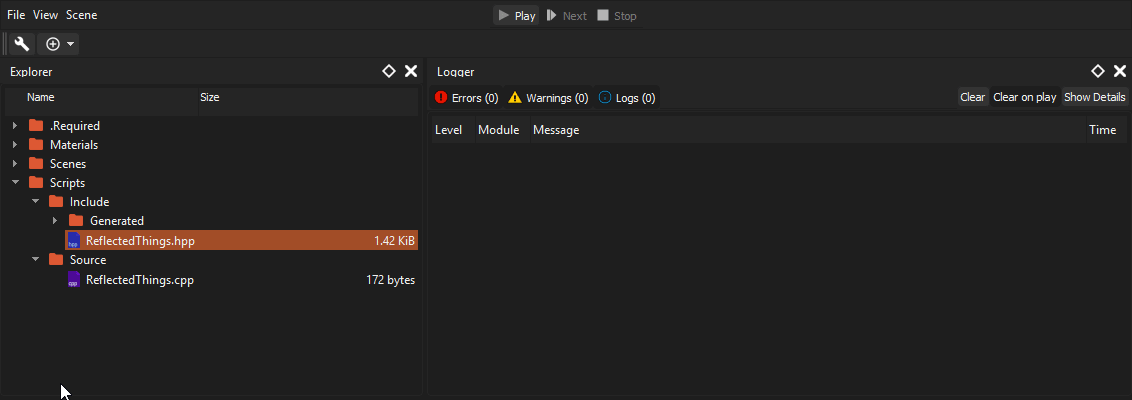This screenshot has height=400, width=1132.
Task: Undock Logger panel via its diamond icon
Action: pyautogui.click(x=1097, y=71)
